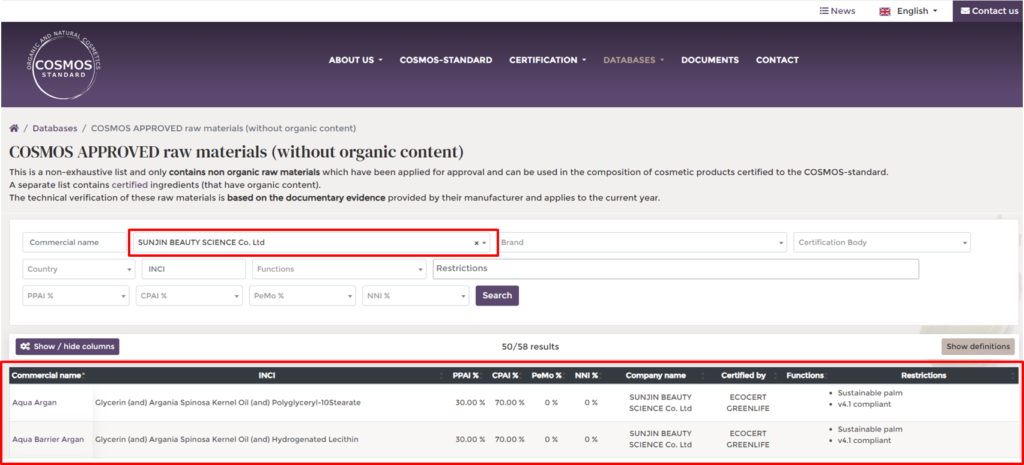1024x465 pixels.
Task: Sort the table by PPAI % column
Action: (x=465, y=375)
